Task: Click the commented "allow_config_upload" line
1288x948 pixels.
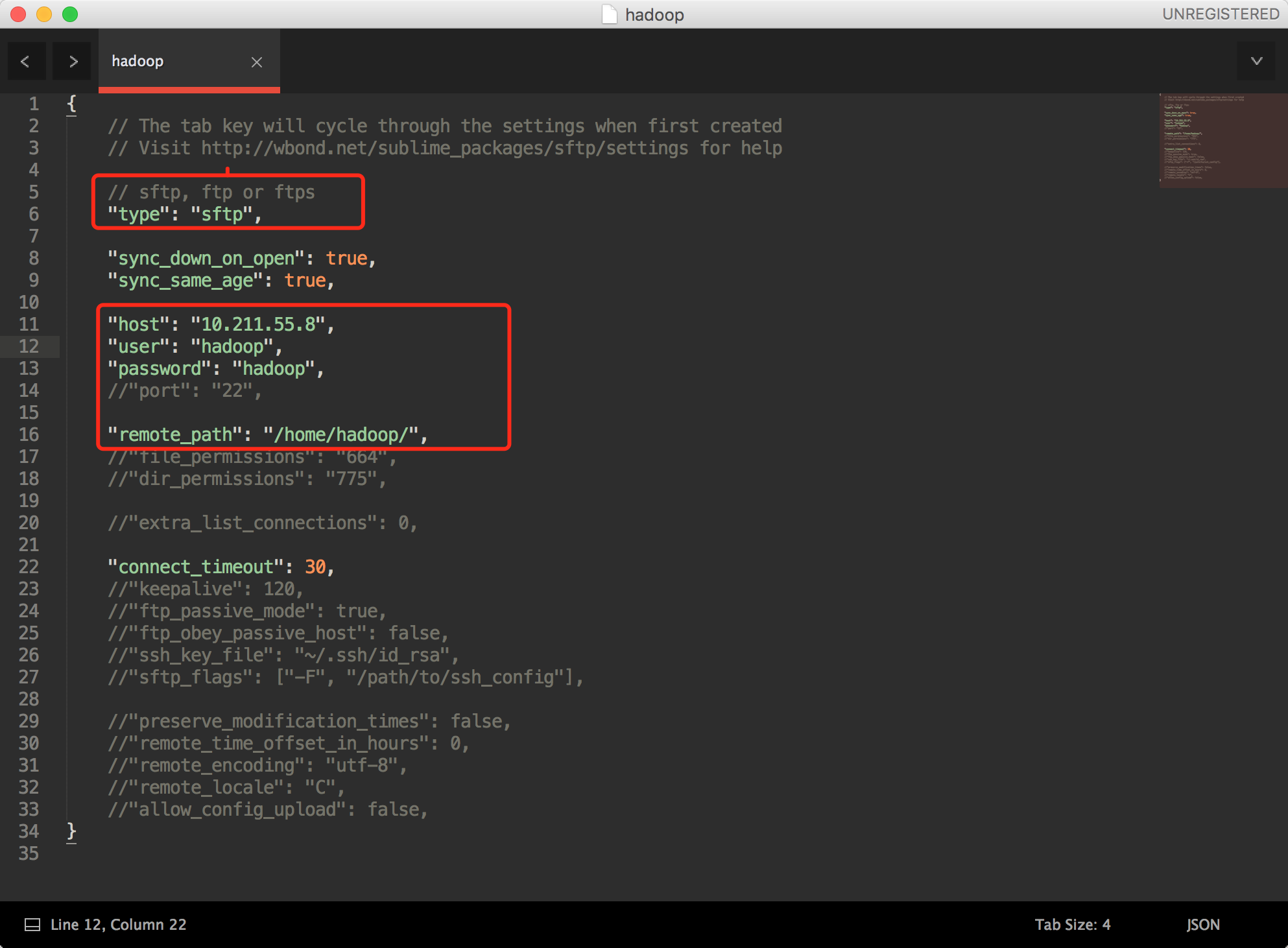Action: pyautogui.click(x=268, y=809)
